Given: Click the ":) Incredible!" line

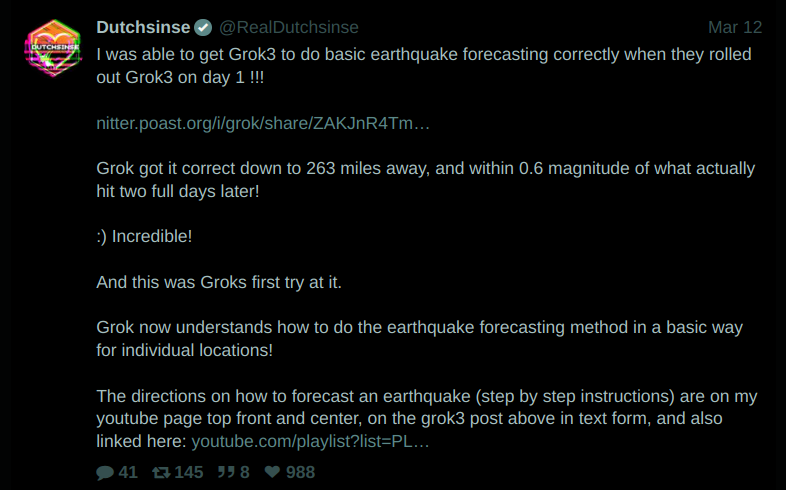Looking at the screenshot, I should [144, 236].
